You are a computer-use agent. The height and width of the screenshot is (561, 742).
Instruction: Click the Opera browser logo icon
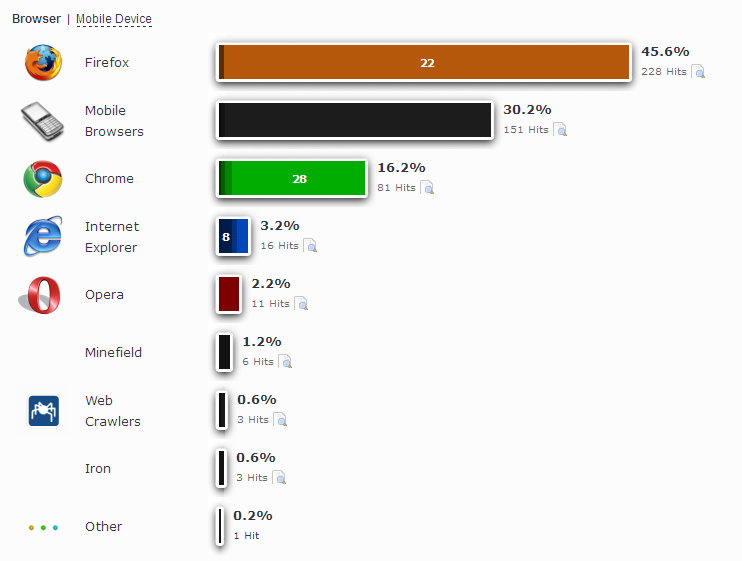40,295
